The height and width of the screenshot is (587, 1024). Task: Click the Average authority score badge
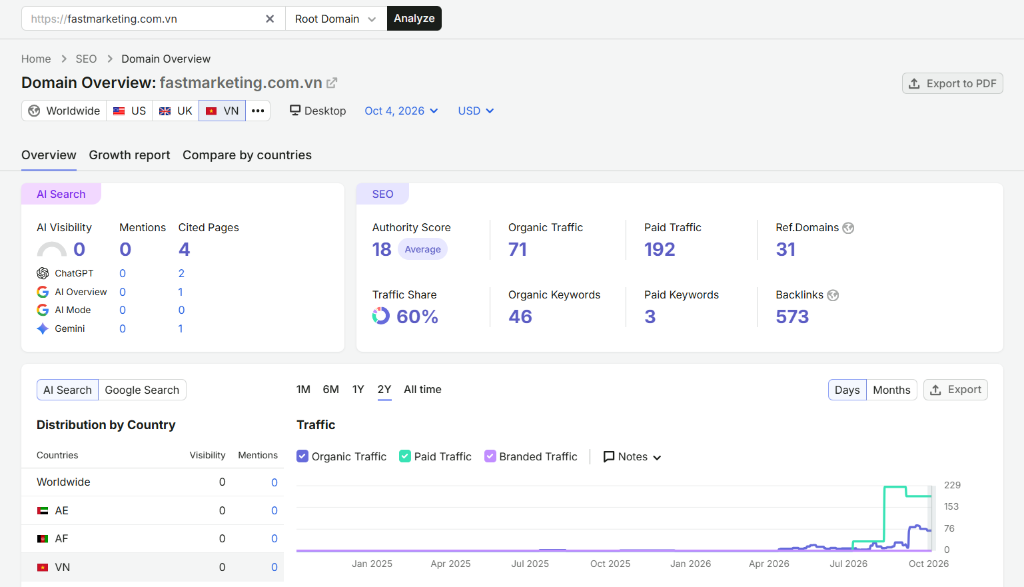(x=423, y=249)
